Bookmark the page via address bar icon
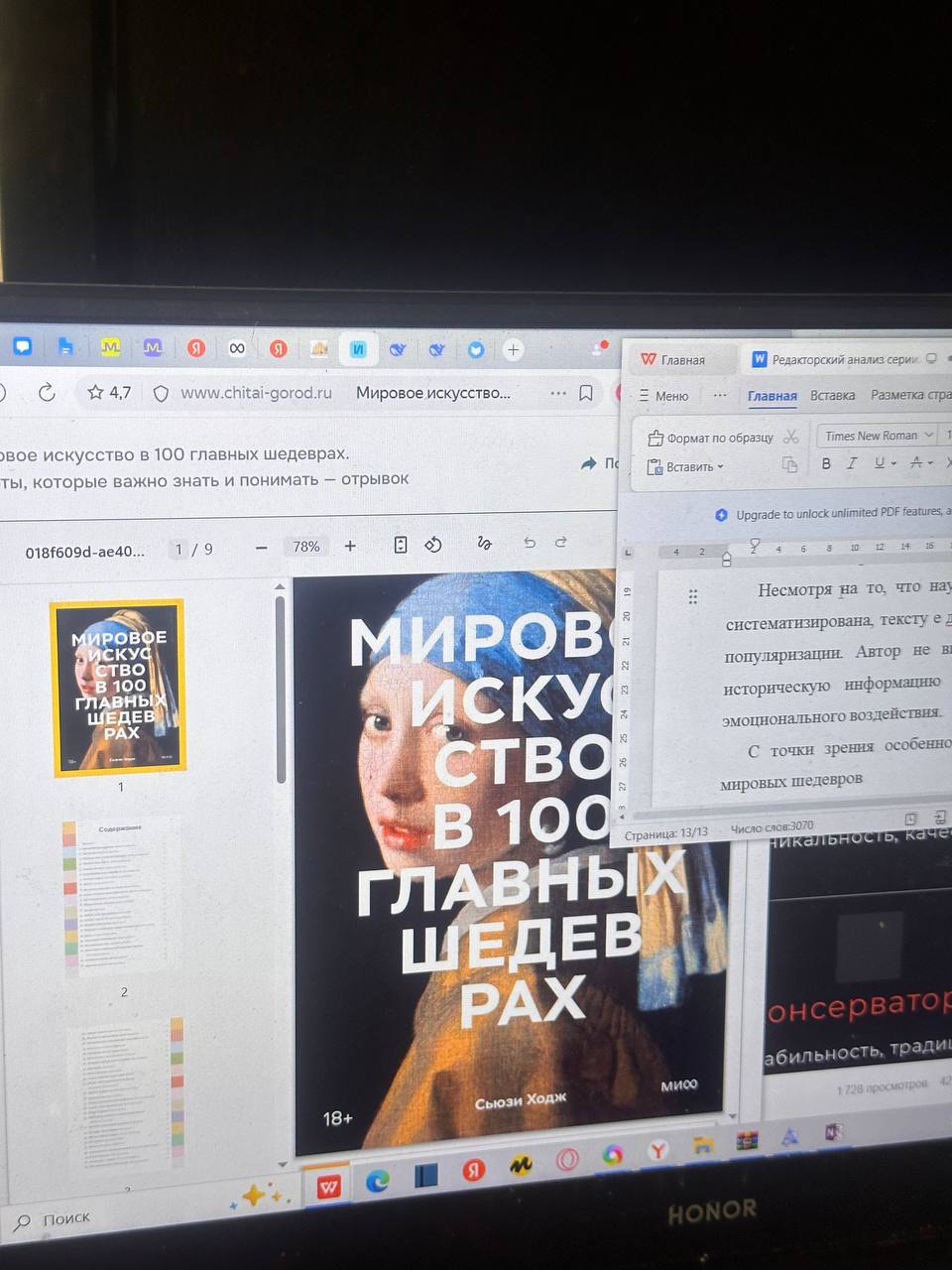 coord(586,393)
